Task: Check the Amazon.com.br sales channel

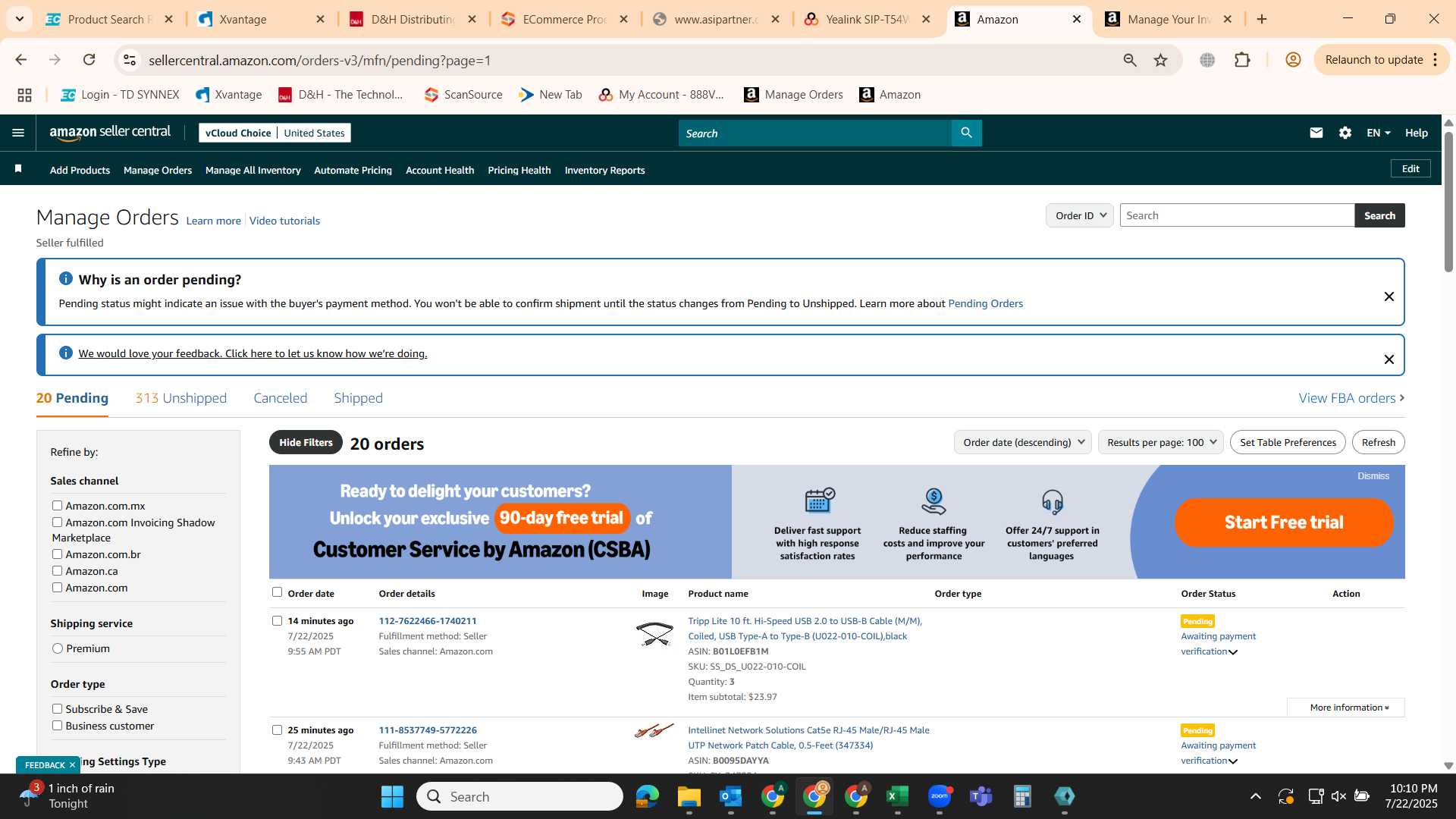Action: [57, 554]
